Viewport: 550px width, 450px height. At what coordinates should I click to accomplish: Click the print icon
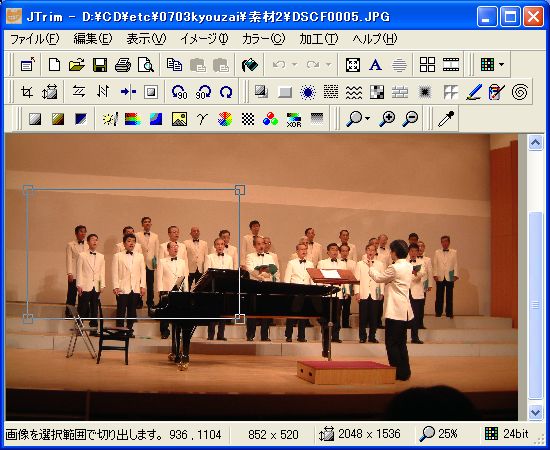(x=123, y=65)
